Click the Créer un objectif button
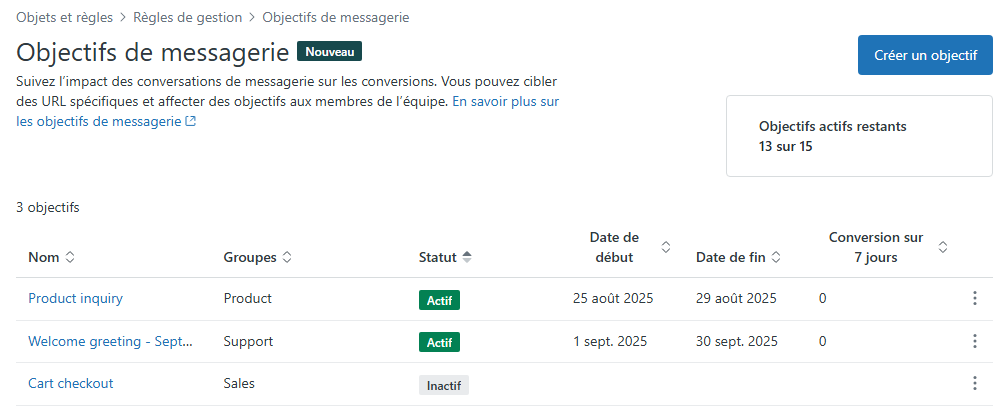Image resolution: width=1007 pixels, height=419 pixels. click(925, 55)
